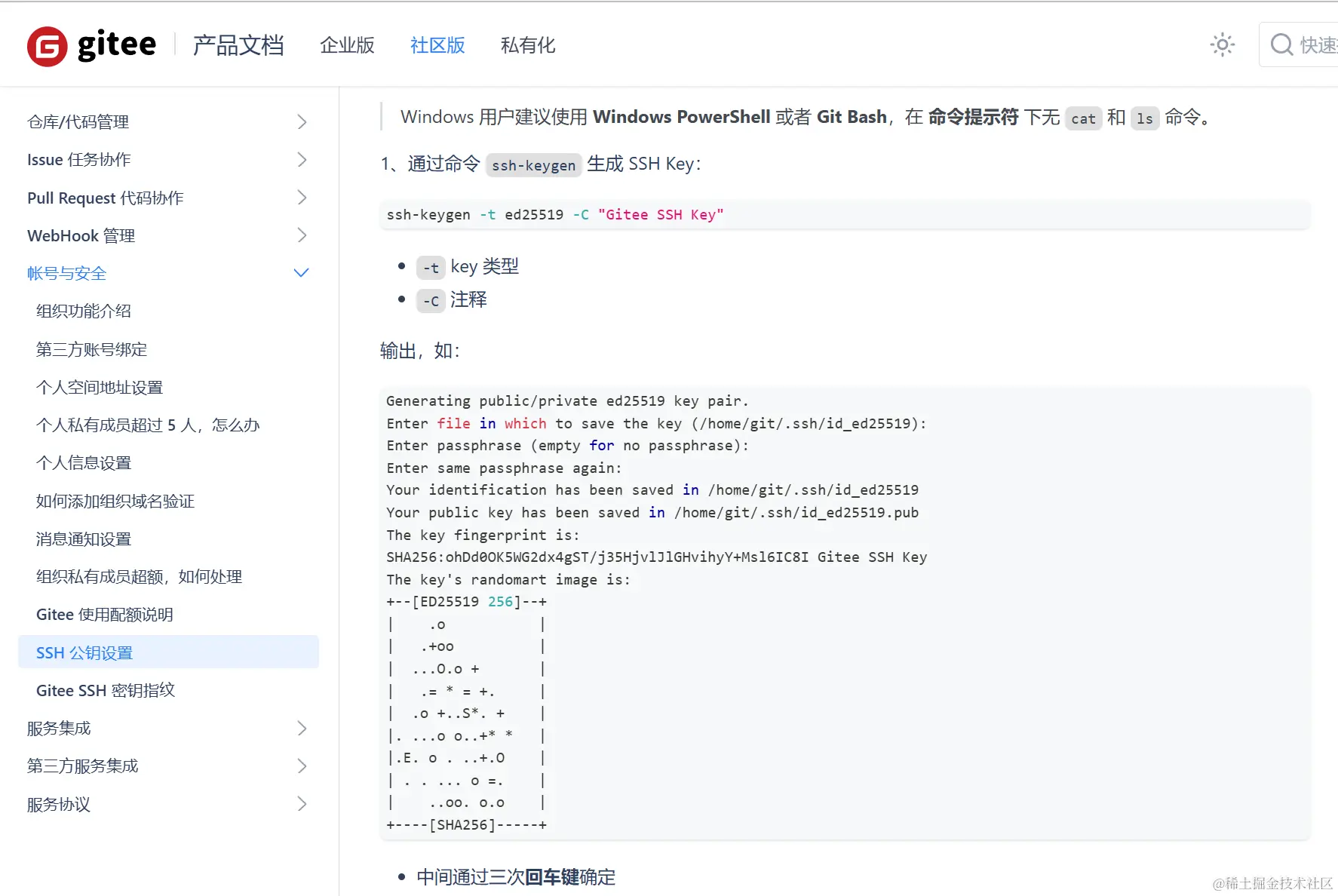Expand the WebHook 管理 chevron

[x=302, y=235]
